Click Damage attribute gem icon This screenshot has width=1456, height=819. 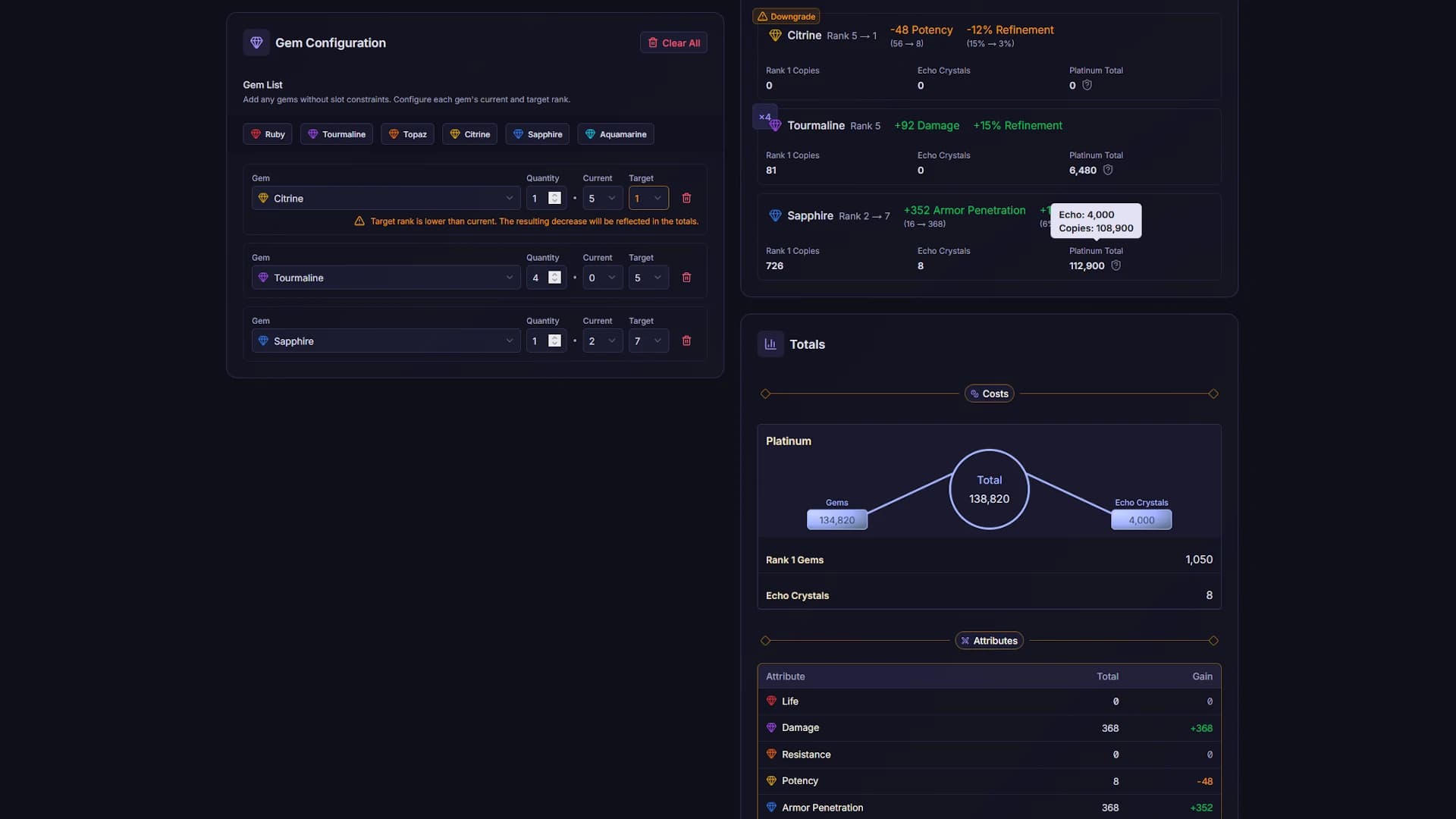click(771, 728)
